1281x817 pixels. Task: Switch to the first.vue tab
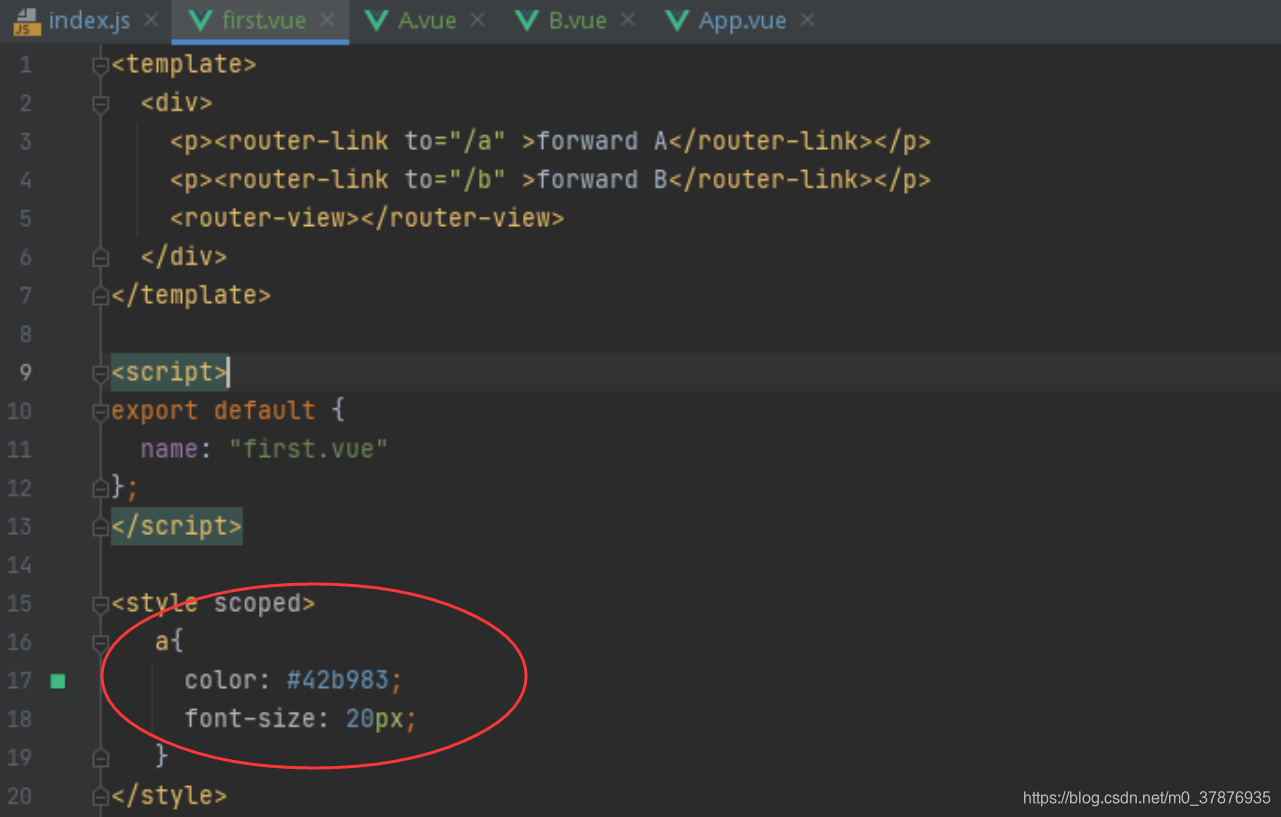click(260, 21)
